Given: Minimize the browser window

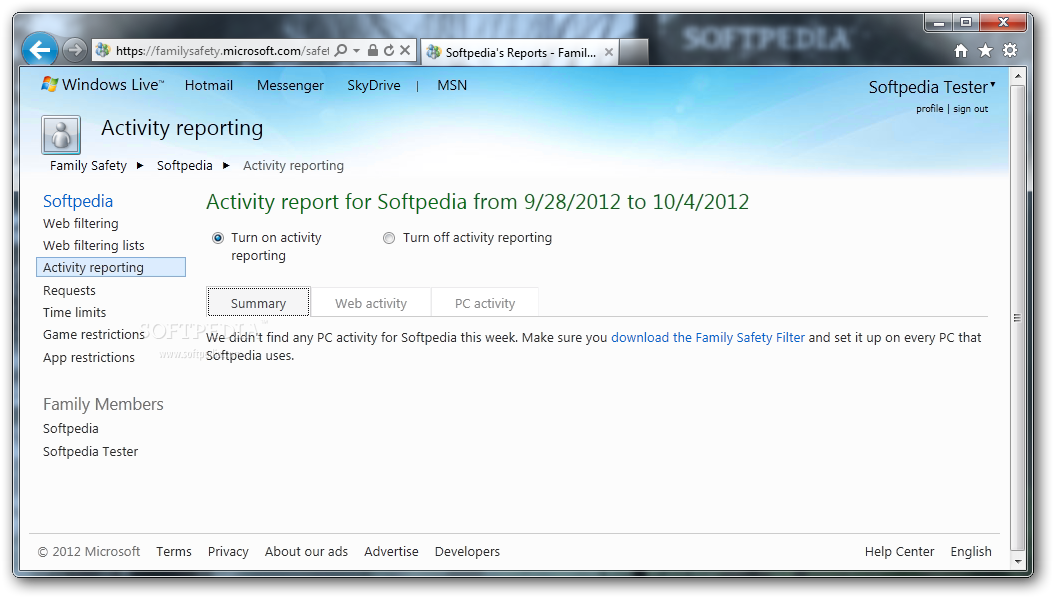Looking at the screenshot, I should point(938,24).
